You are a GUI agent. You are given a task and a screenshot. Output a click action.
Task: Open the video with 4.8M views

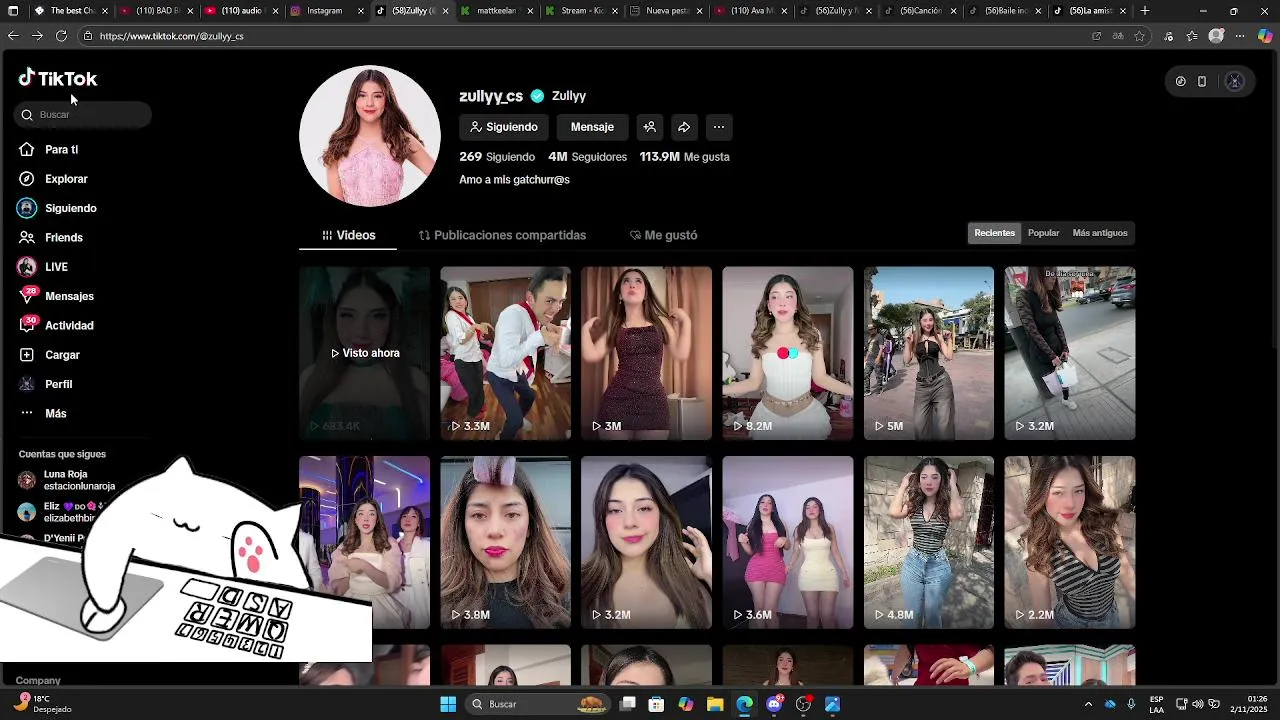point(929,542)
